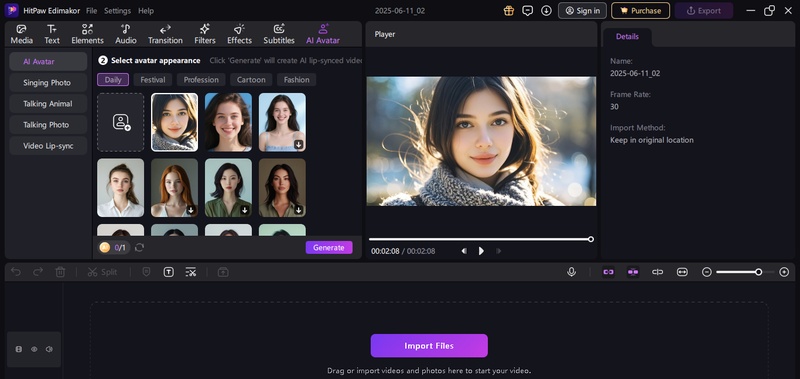Open the Settings menu

tap(117, 11)
